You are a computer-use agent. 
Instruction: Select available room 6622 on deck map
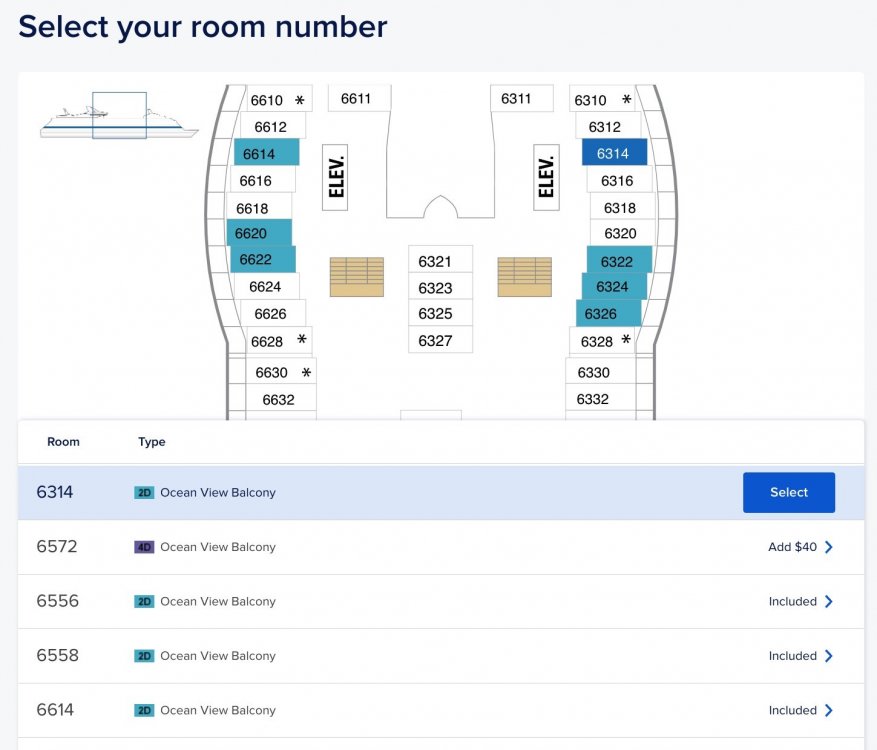(263, 260)
